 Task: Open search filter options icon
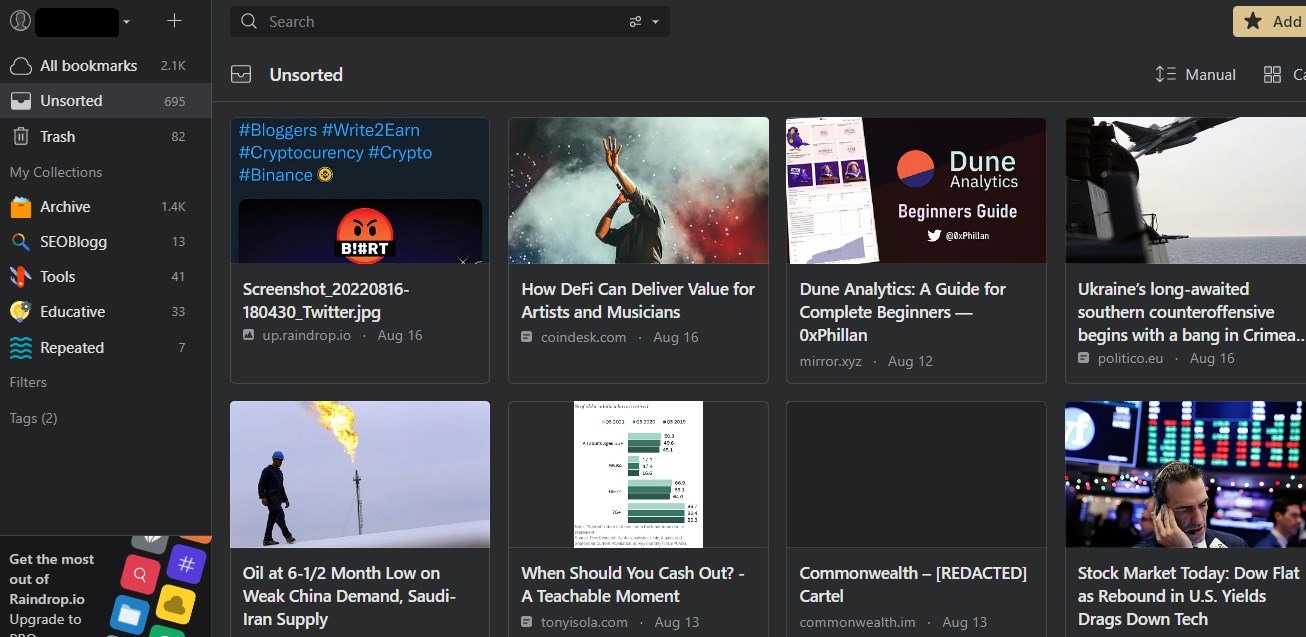point(636,22)
